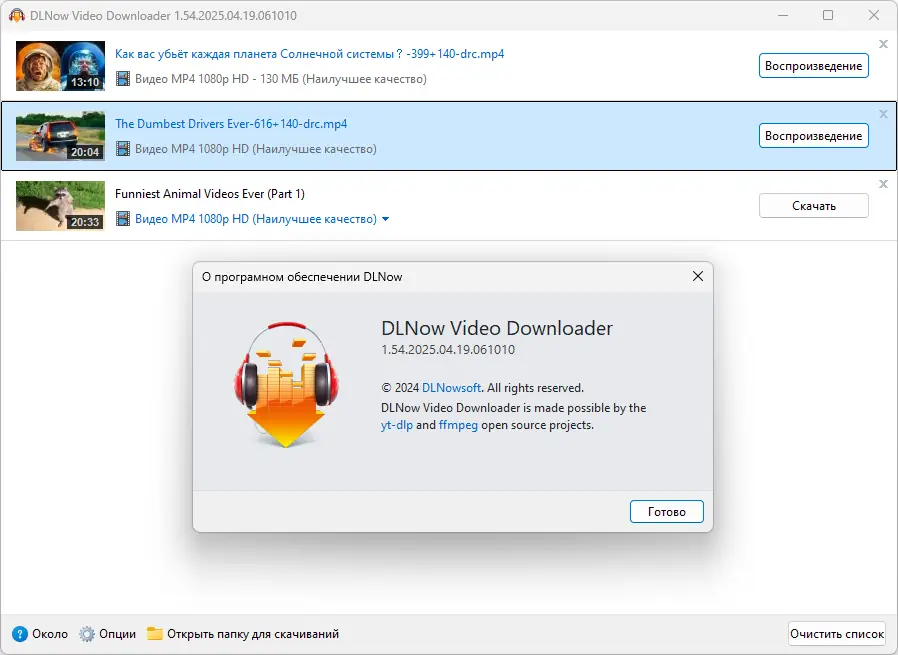Click Скачать for Funniest Animal Videos

point(813,206)
